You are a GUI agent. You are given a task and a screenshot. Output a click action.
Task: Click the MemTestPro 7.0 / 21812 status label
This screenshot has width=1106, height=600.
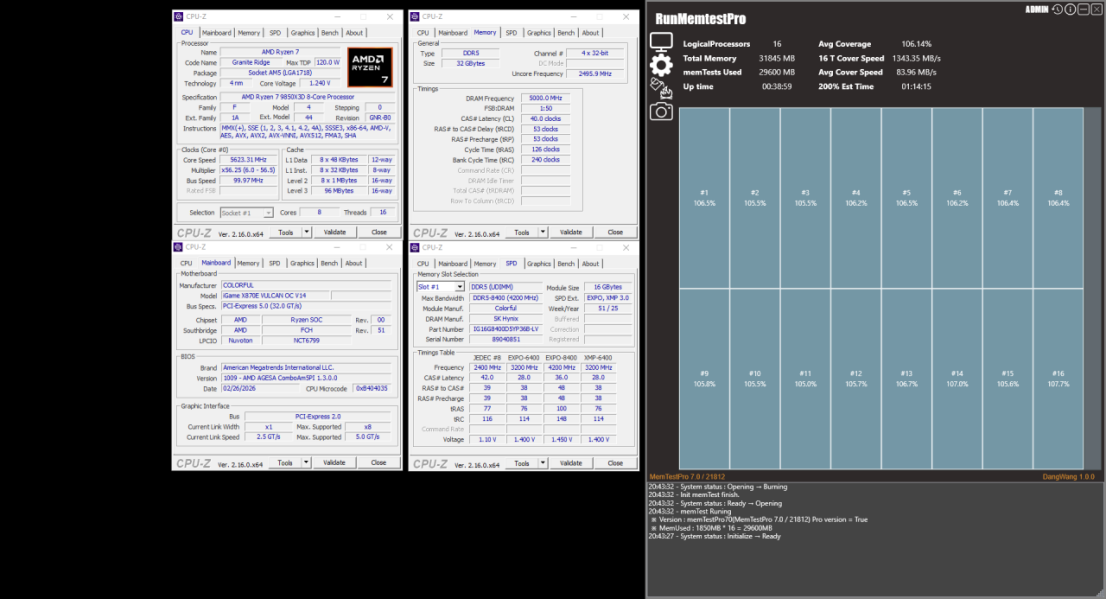686,477
